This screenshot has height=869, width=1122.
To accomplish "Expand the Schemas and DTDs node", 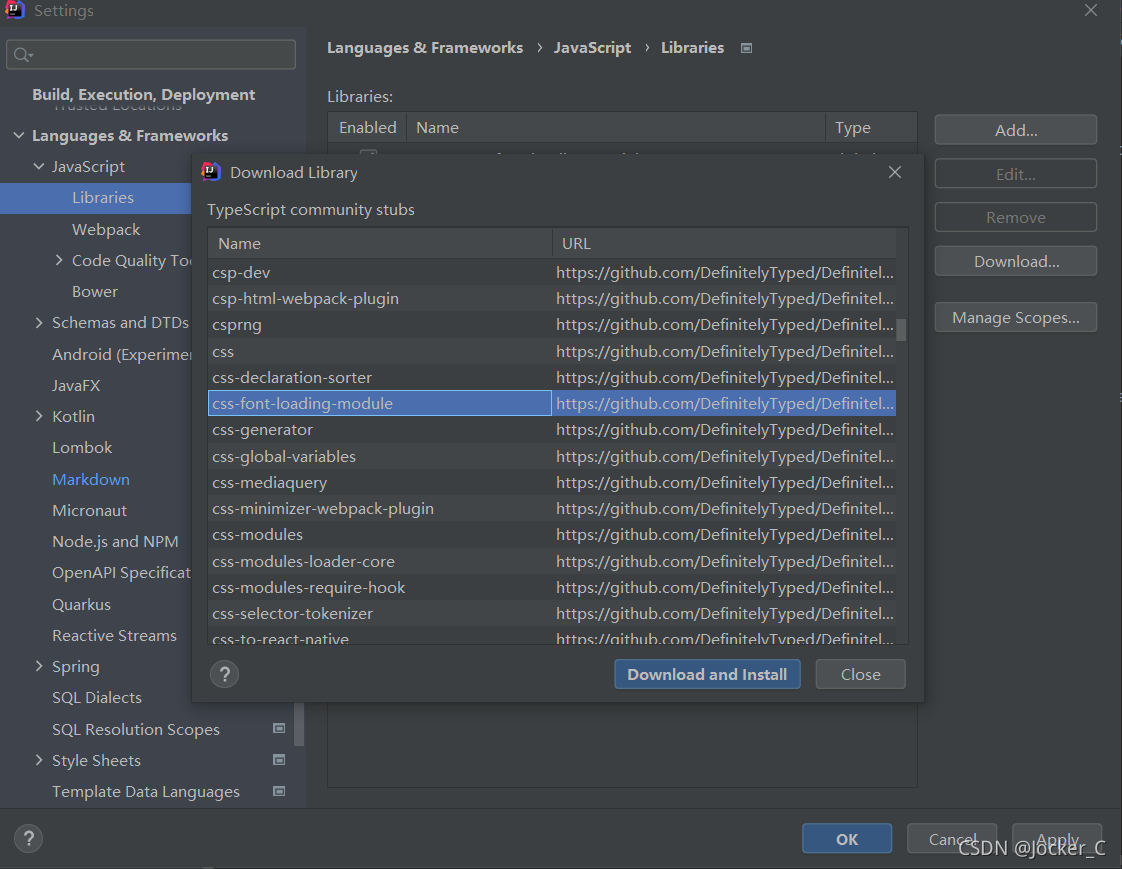I will pyautogui.click(x=39, y=323).
